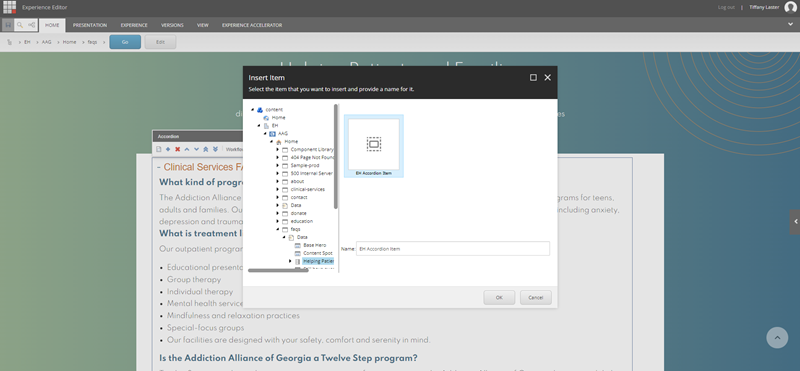The width and height of the screenshot is (800, 371).
Task: Open the PRESENTATION ribbon tab
Action: click(90, 25)
